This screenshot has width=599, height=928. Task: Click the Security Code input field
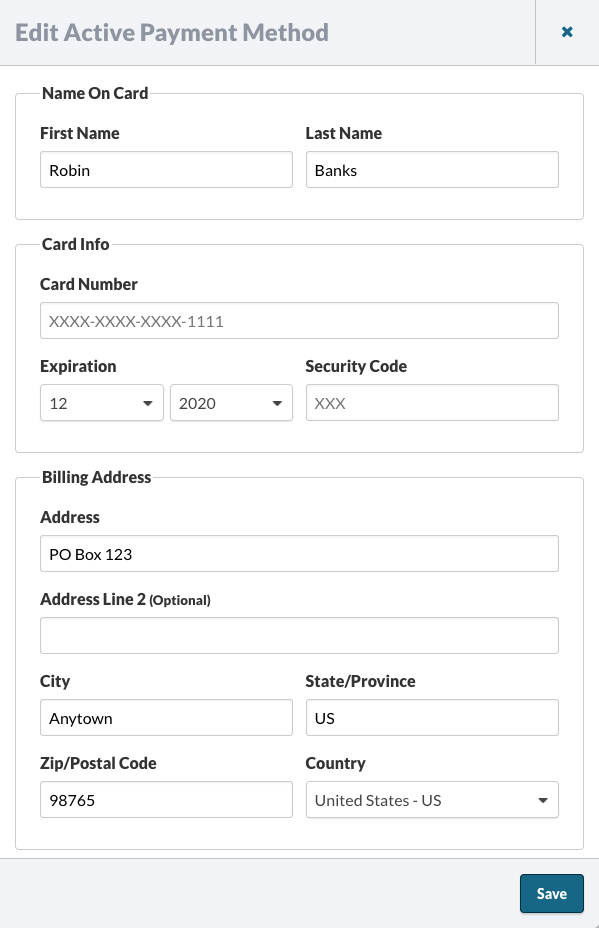(x=432, y=403)
